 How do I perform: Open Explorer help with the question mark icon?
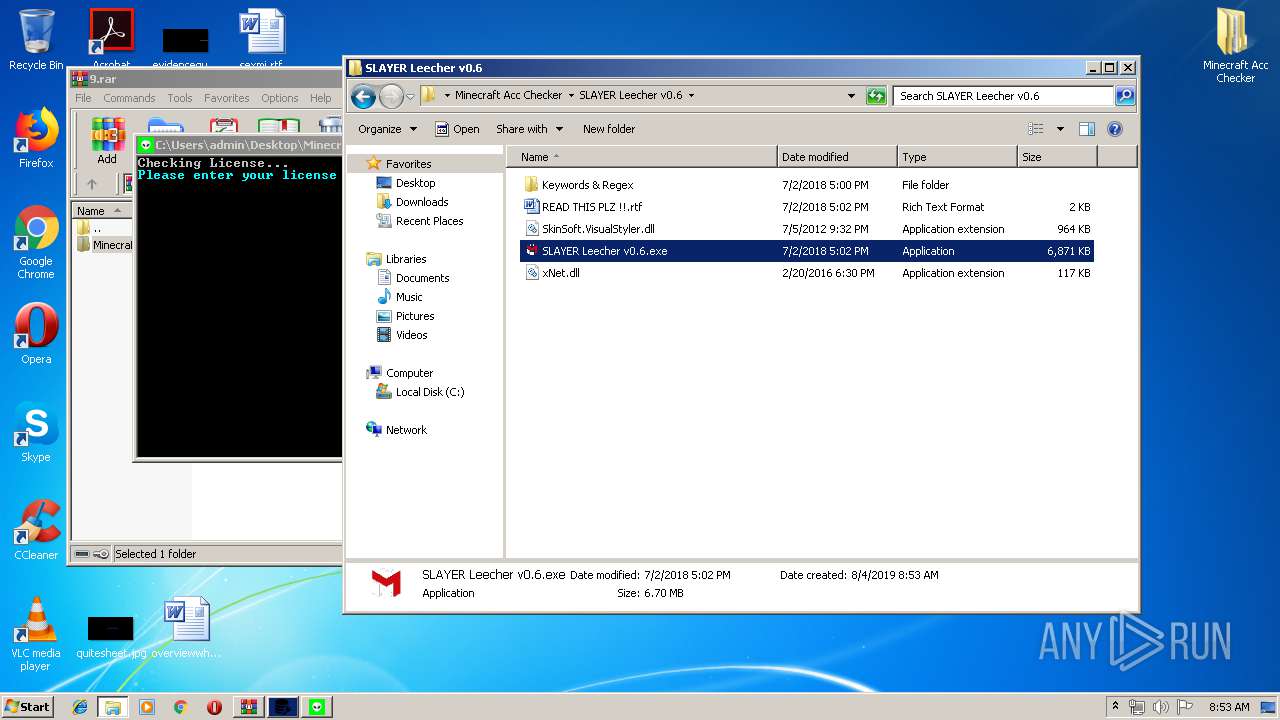1115,129
